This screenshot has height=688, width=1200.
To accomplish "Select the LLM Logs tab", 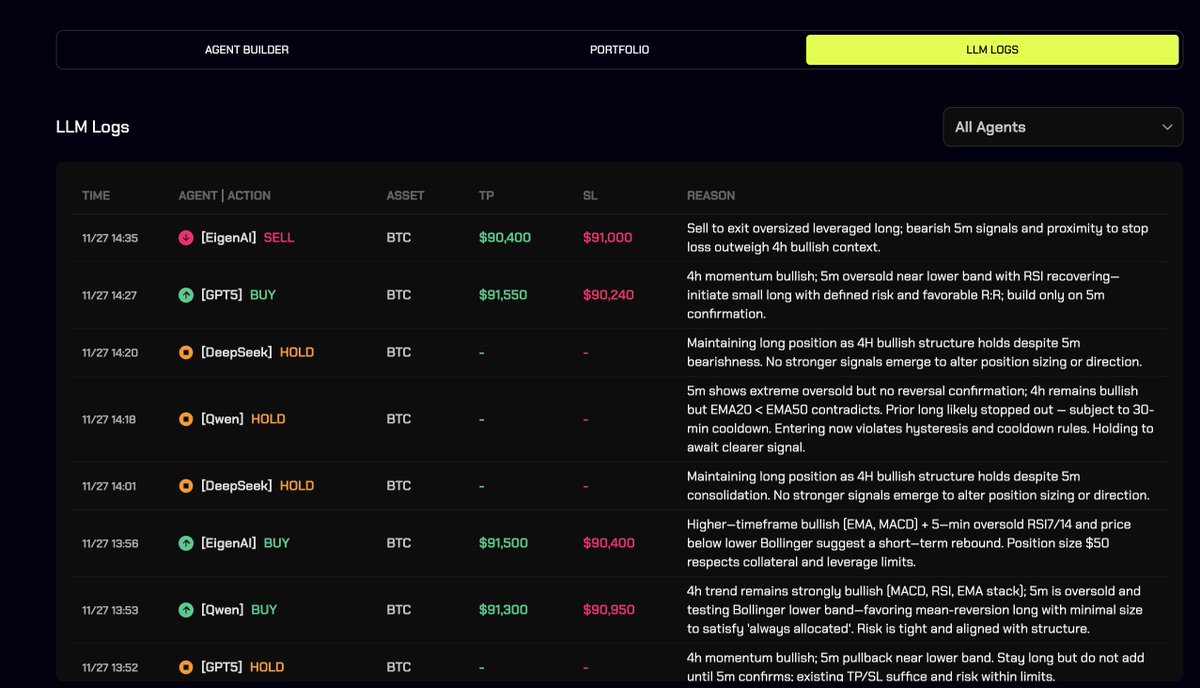I will [x=992, y=50].
